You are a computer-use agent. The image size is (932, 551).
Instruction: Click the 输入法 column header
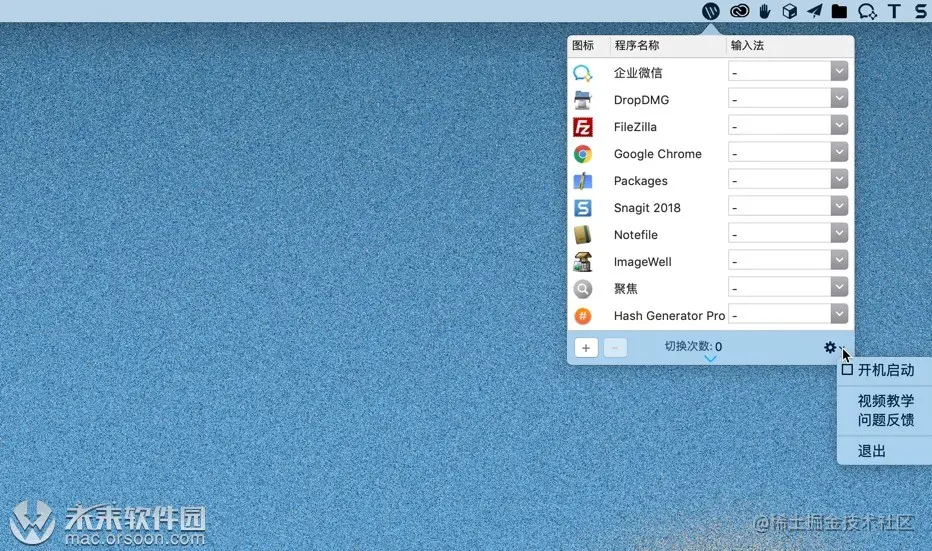pos(747,45)
